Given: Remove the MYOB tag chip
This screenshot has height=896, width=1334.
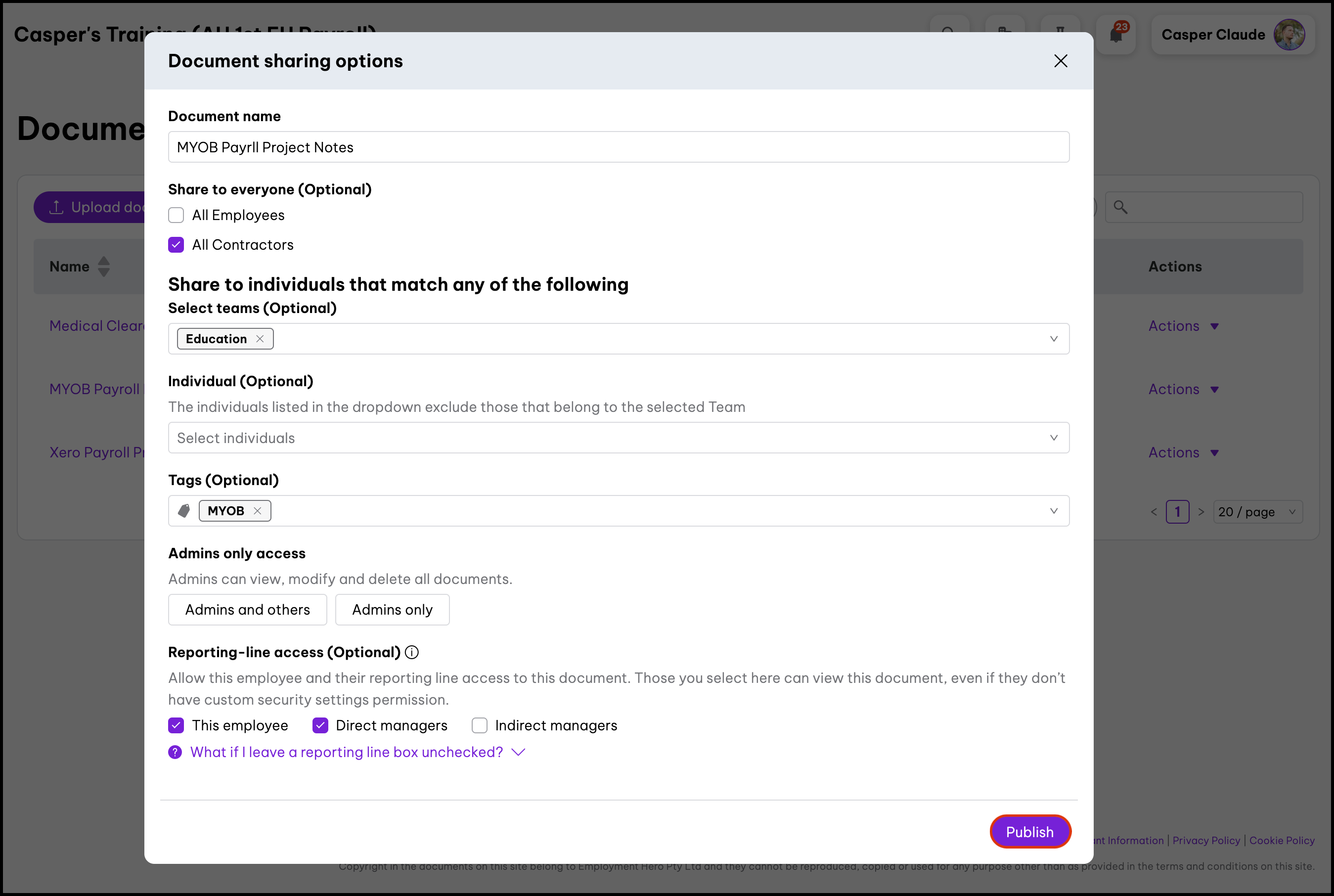Looking at the screenshot, I should pos(258,511).
